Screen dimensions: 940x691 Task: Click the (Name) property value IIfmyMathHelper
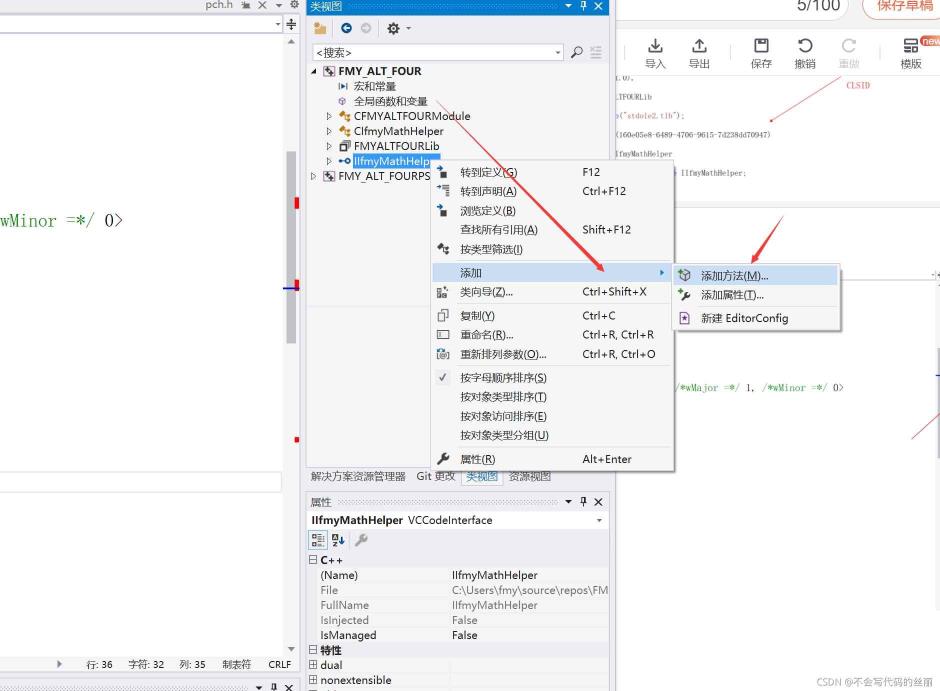[495, 575]
